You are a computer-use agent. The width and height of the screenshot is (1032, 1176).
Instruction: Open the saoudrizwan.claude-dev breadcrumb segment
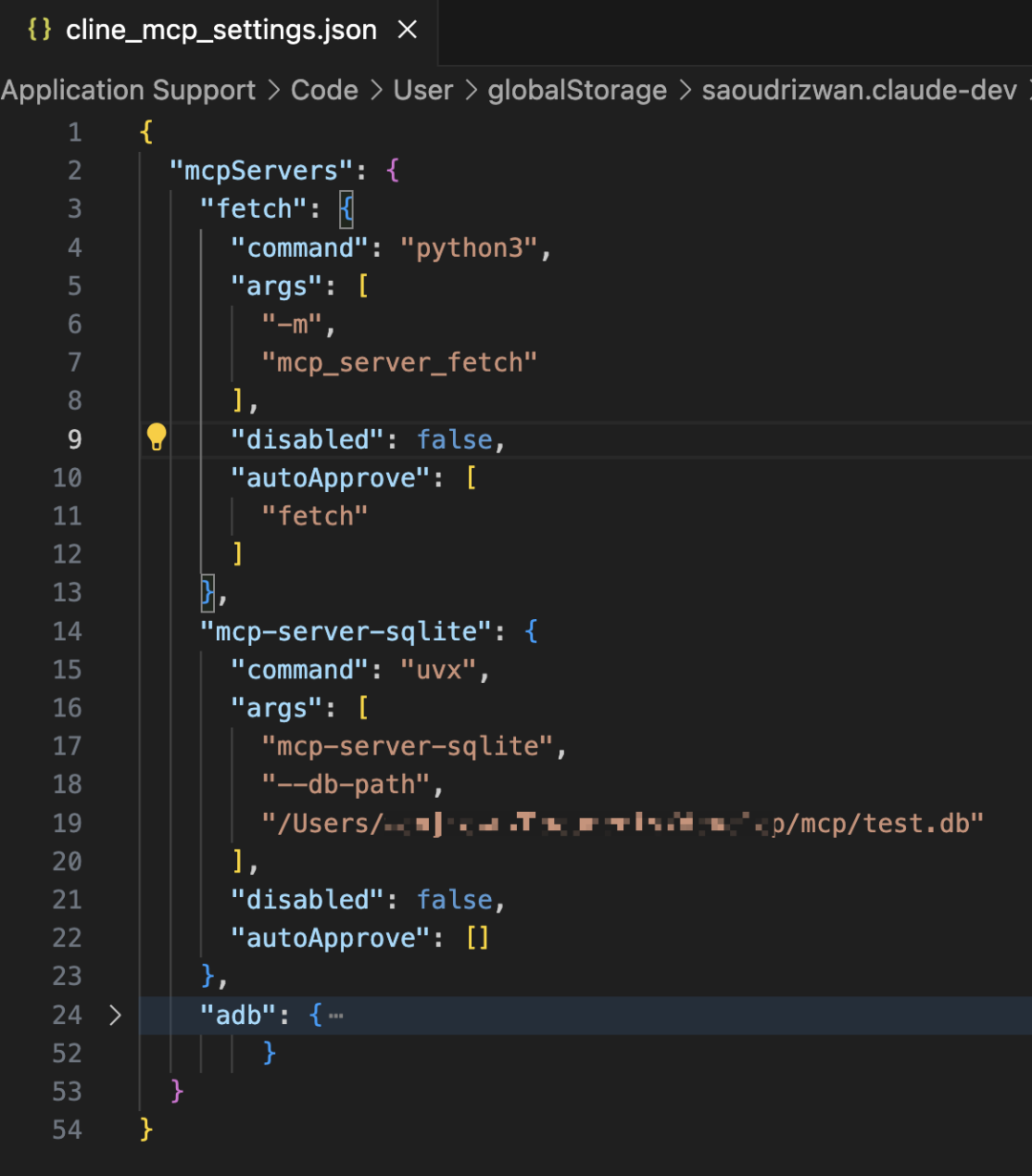point(859,91)
